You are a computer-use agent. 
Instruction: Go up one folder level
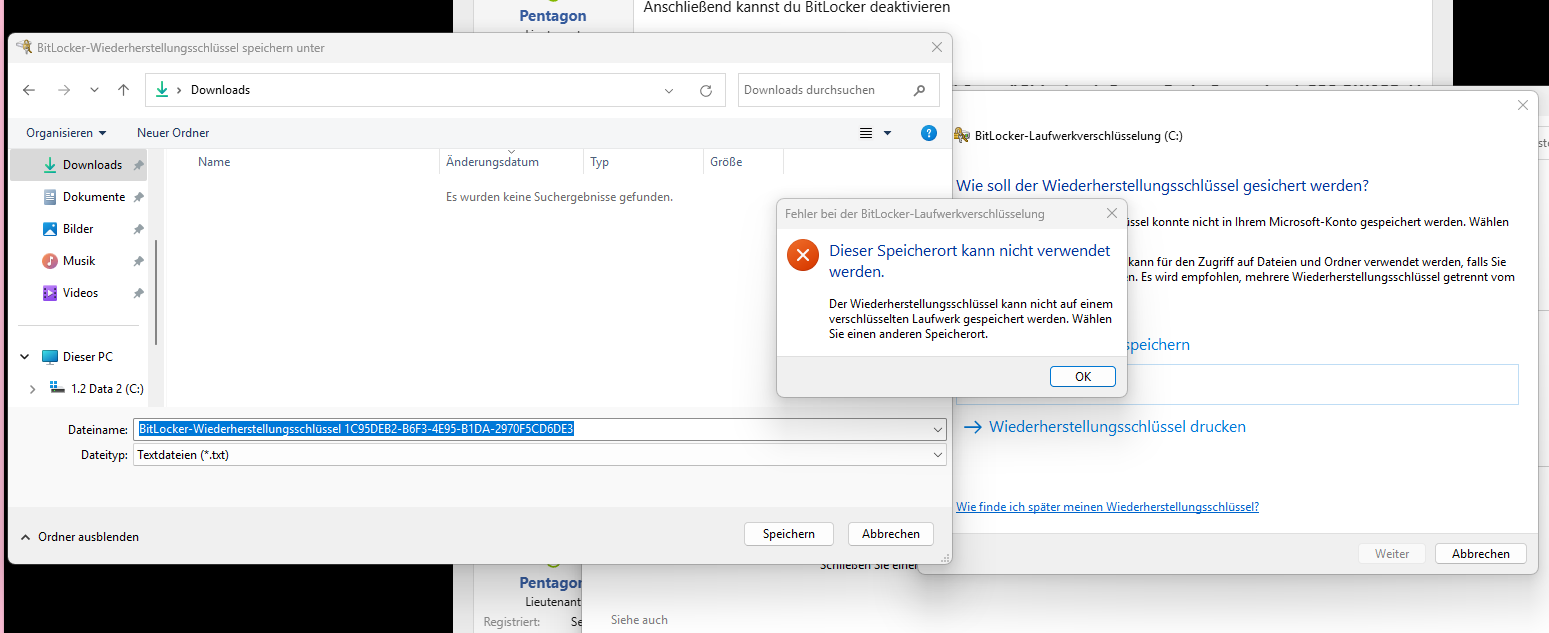tap(123, 90)
